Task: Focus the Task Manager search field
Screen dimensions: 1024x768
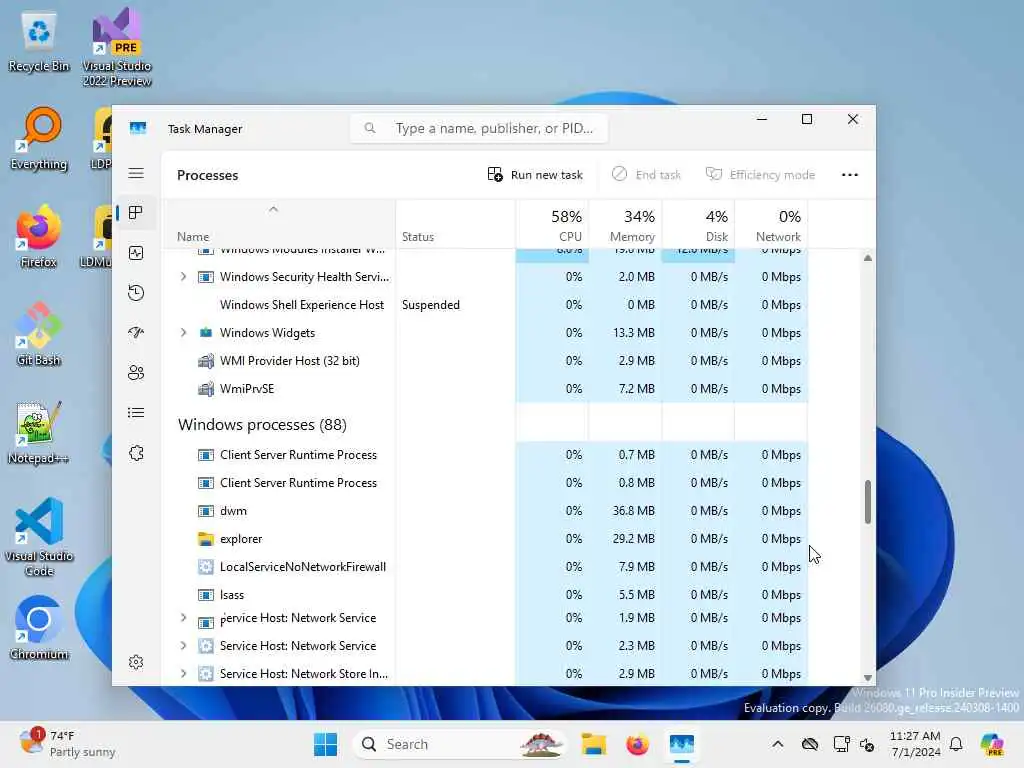Action: (x=479, y=128)
